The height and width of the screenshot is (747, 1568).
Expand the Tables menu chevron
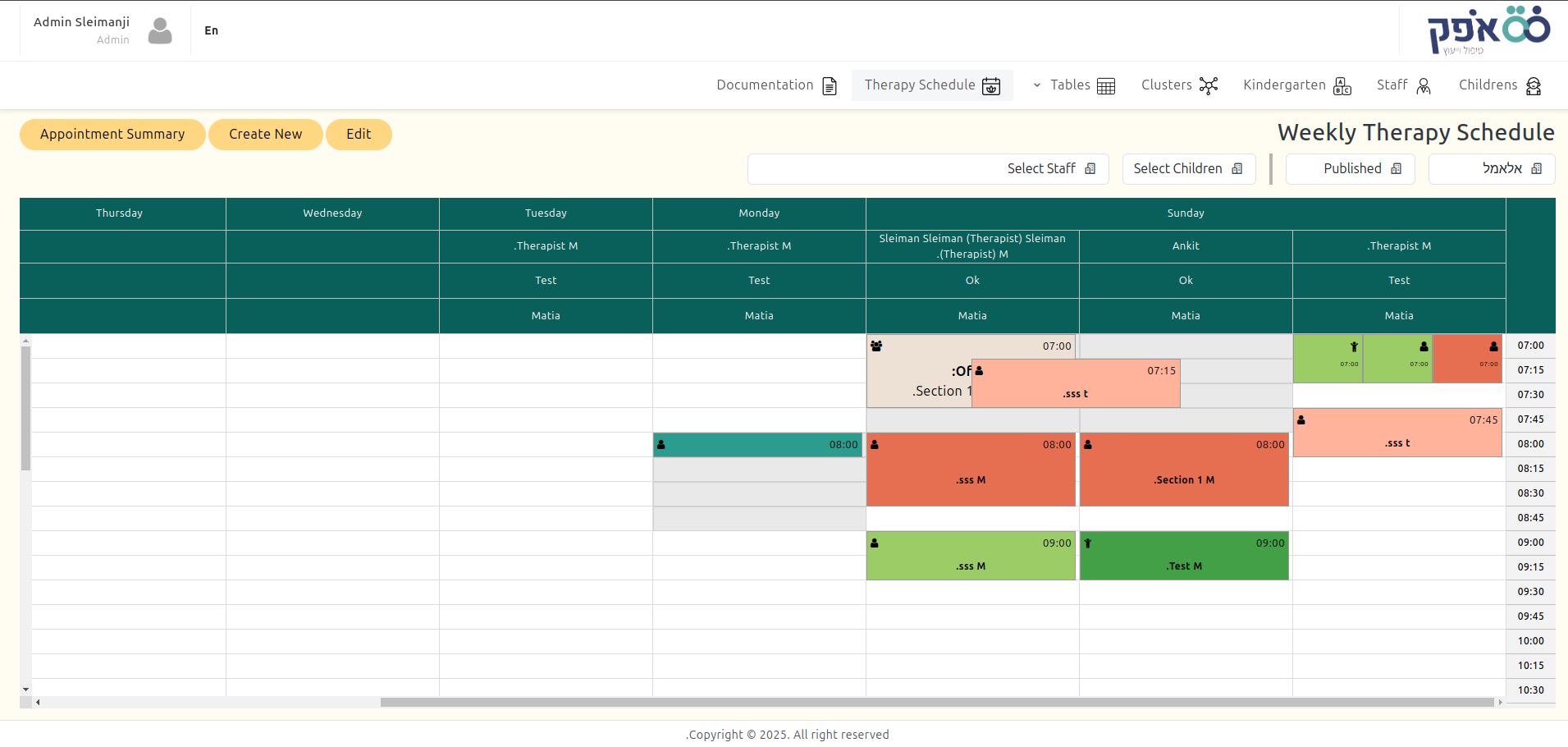(x=1037, y=85)
